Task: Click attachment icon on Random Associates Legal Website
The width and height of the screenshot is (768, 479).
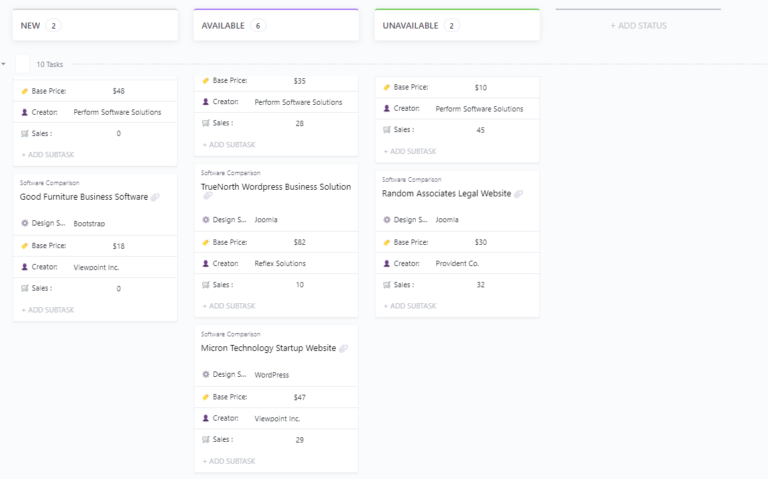Action: (518, 194)
